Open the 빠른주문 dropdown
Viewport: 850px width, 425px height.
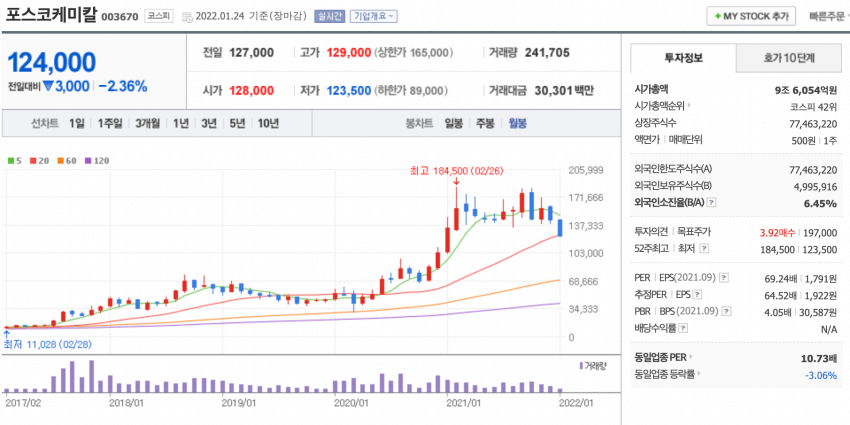click(x=828, y=16)
